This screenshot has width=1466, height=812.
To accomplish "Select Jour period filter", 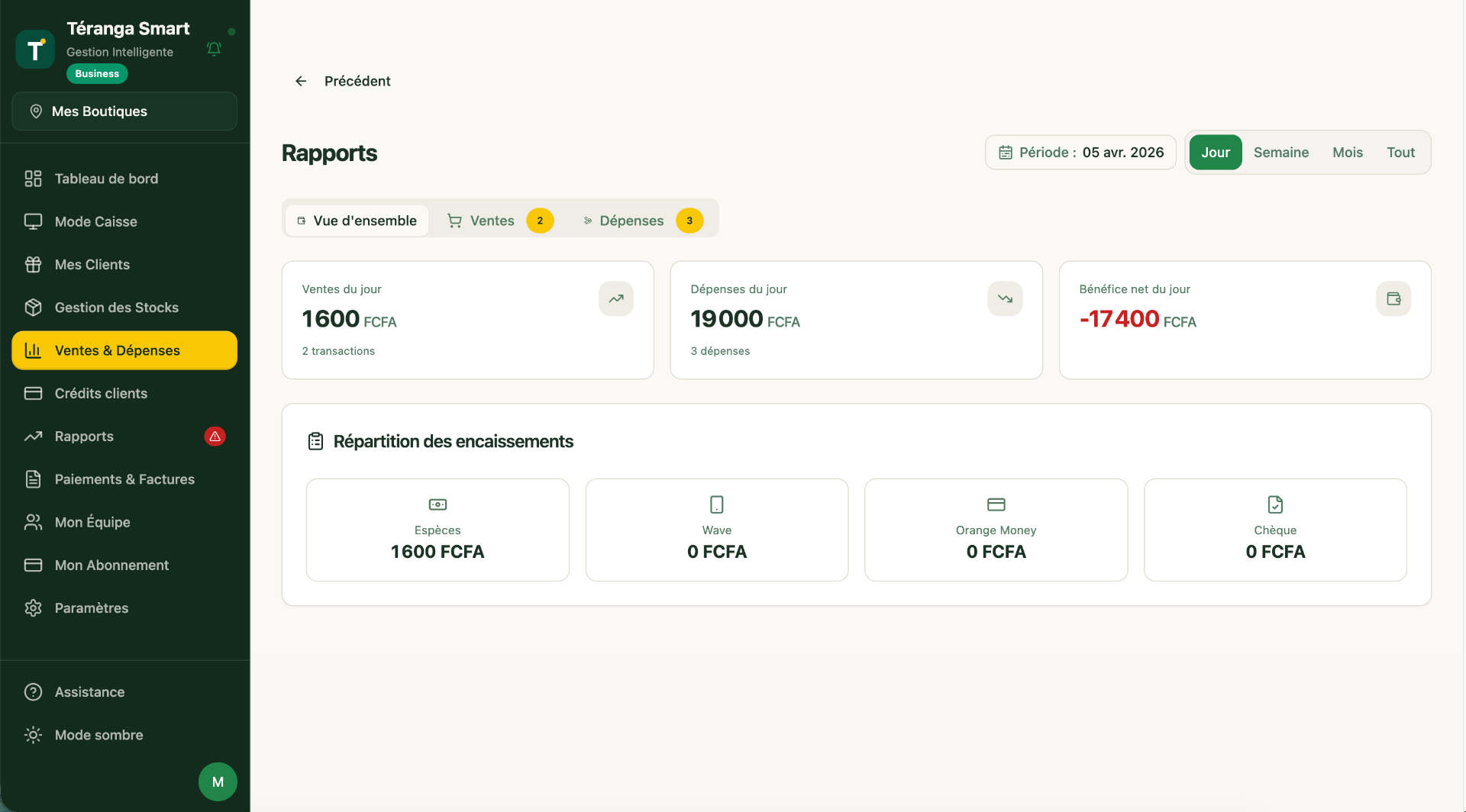I will 1216,153.
